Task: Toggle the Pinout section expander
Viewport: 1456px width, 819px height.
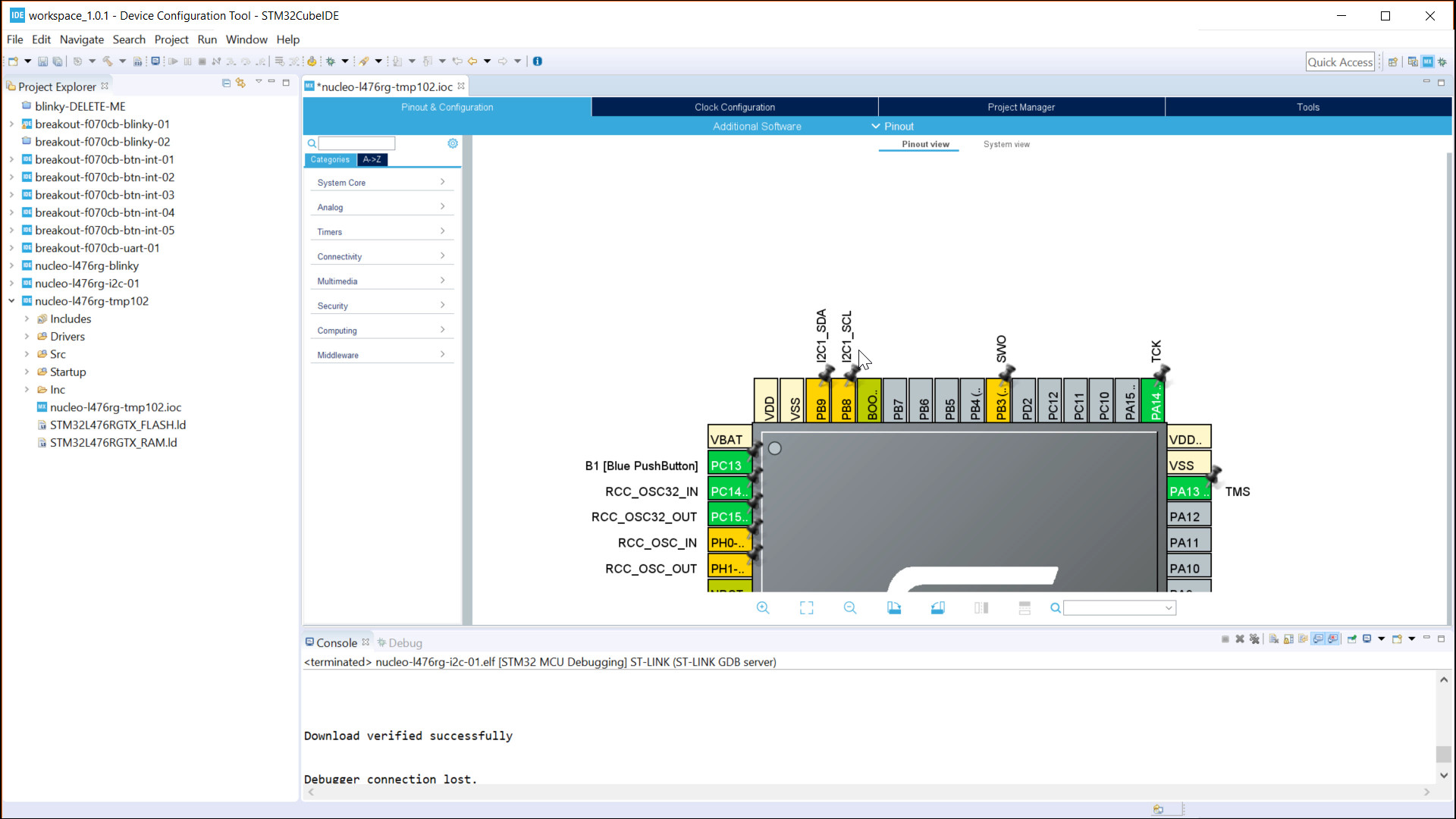Action: pos(875,126)
